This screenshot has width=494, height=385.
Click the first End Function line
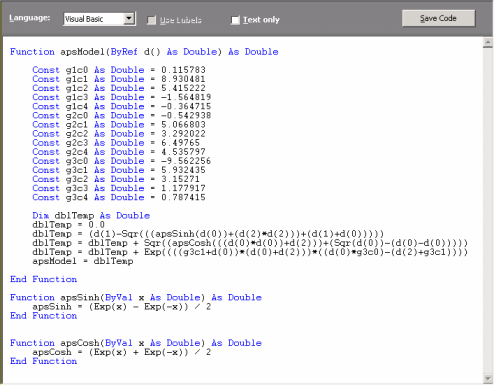click(x=43, y=279)
